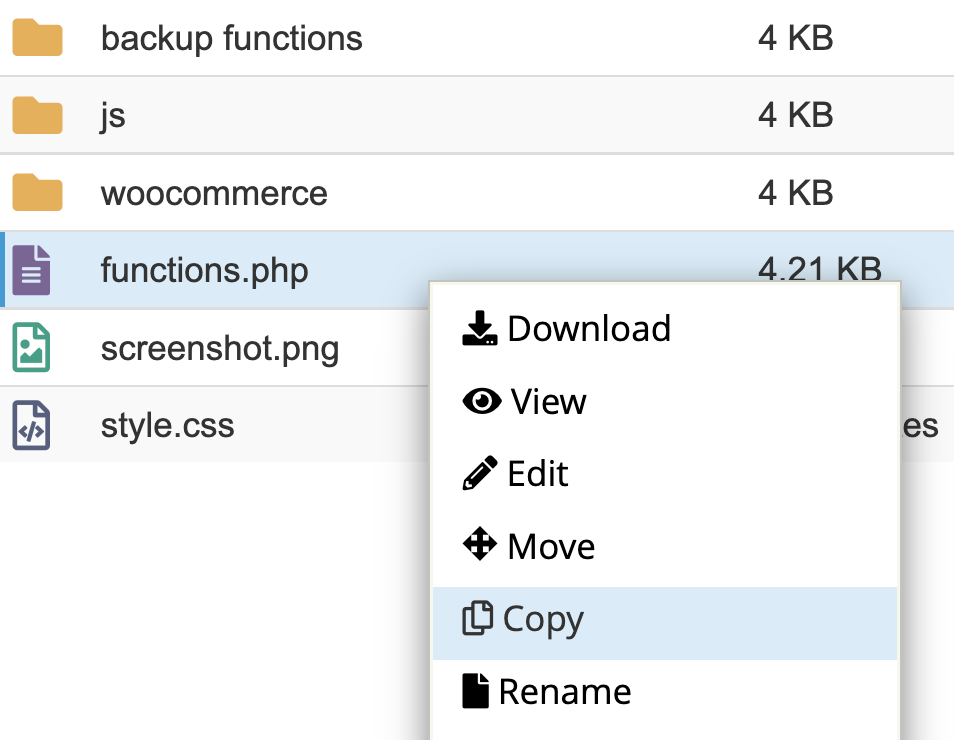Choose View from the context menu
Image resolution: width=954 pixels, height=740 pixels.
665,401
